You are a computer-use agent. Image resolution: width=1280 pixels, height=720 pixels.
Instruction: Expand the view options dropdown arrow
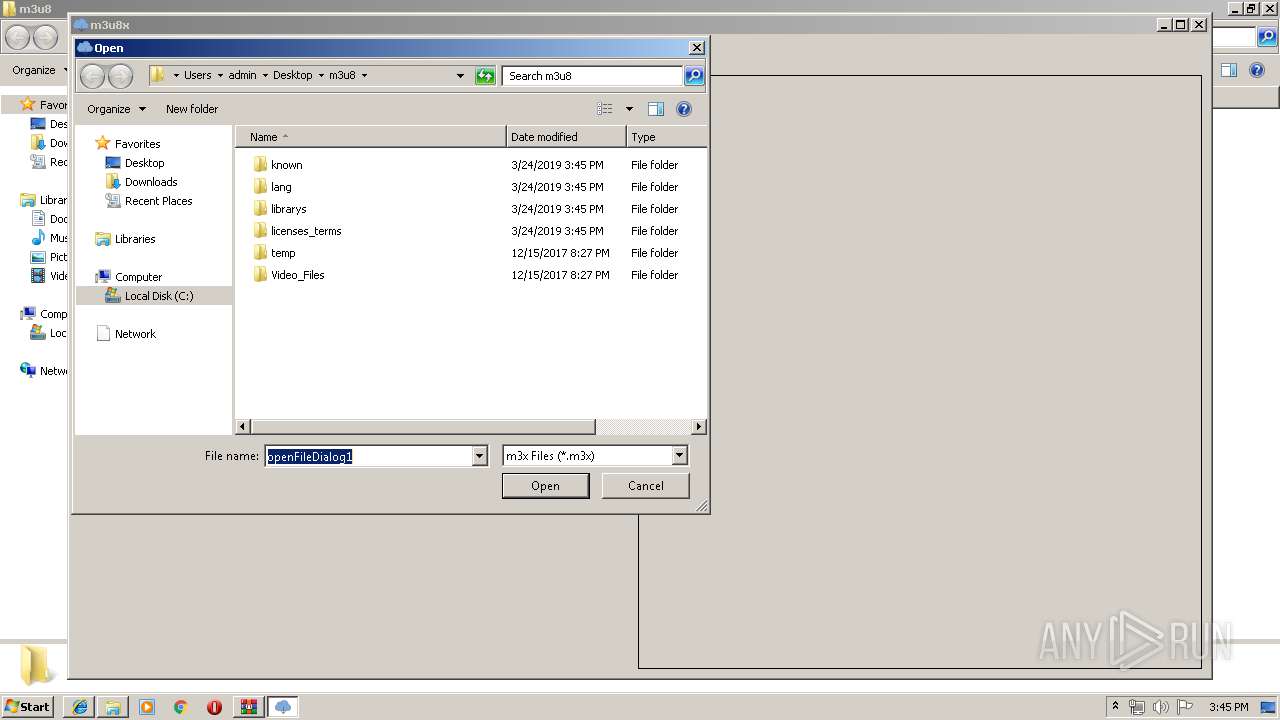pyautogui.click(x=629, y=109)
